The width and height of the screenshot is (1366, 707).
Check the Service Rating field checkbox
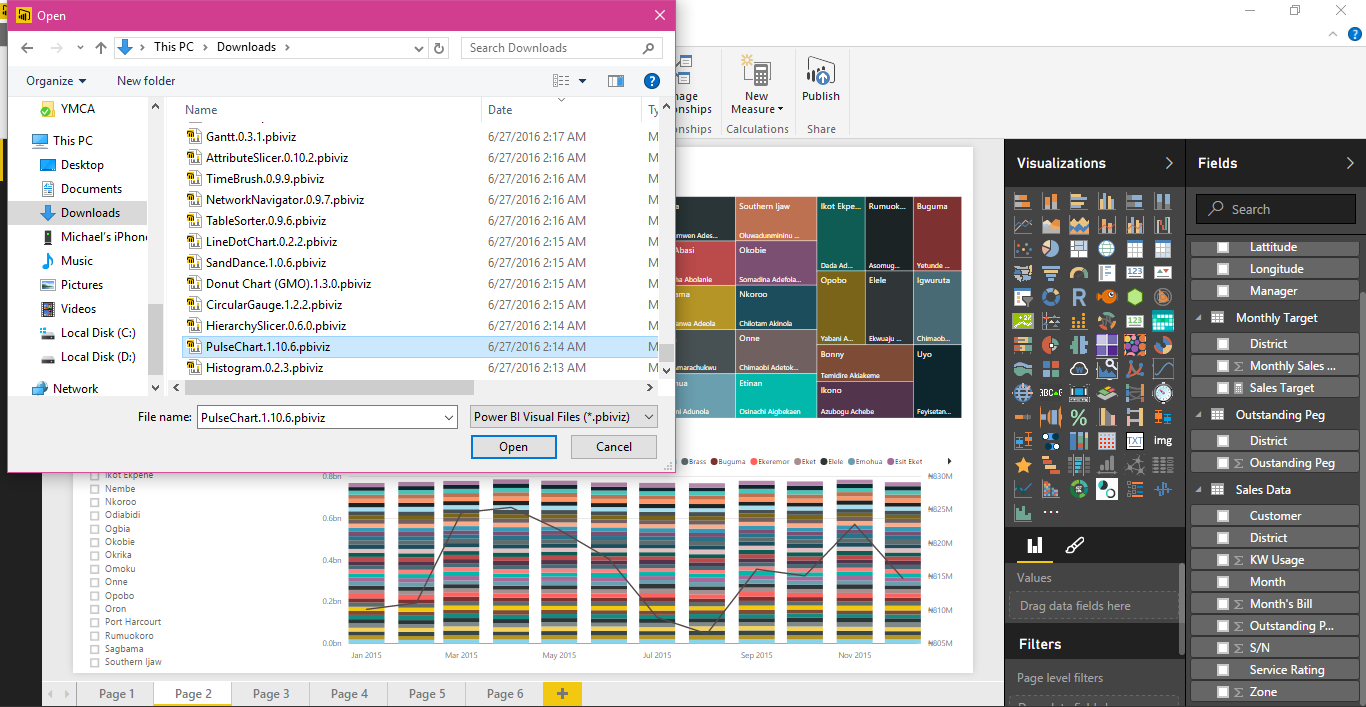(x=1223, y=670)
